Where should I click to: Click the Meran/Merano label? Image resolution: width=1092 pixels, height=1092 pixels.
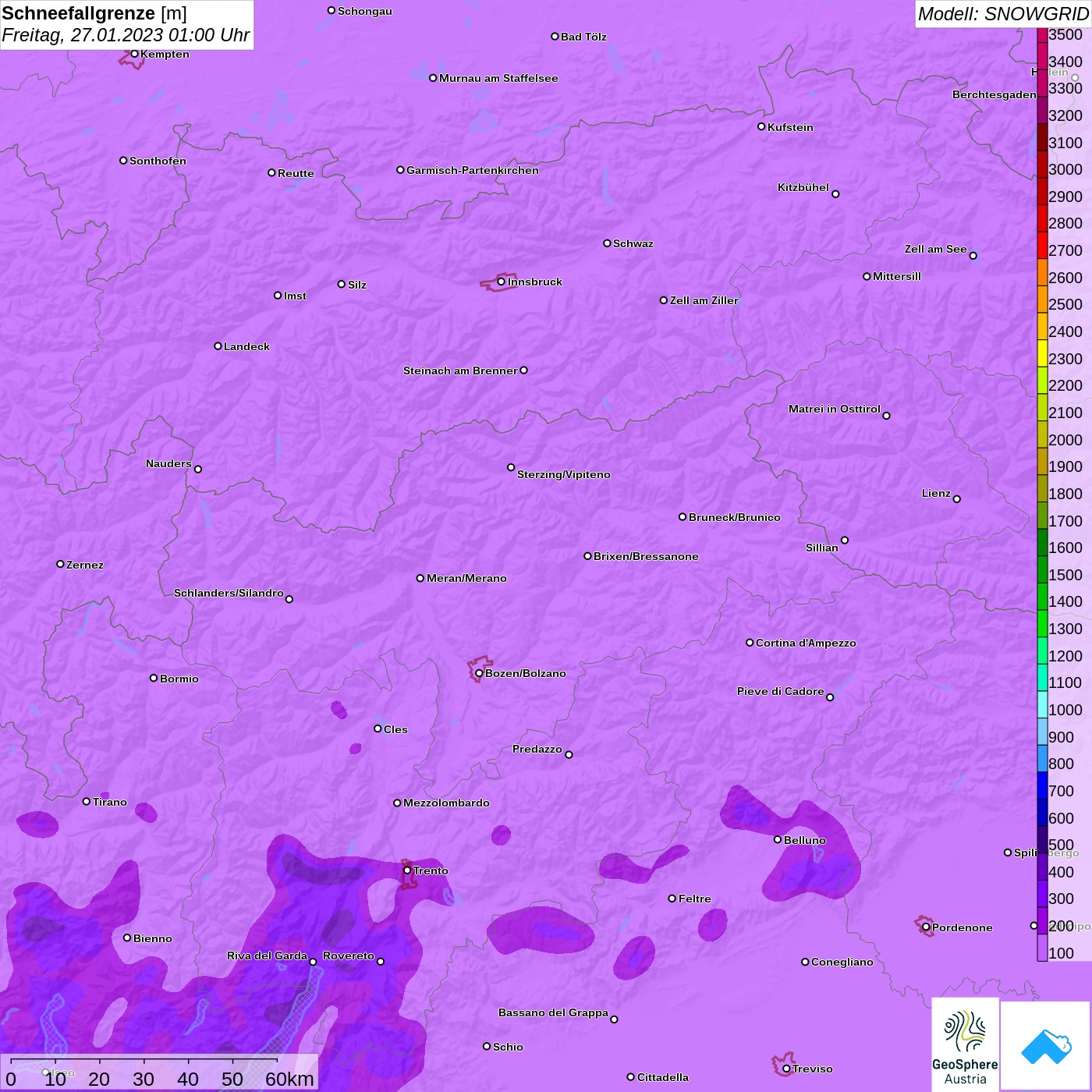click(x=466, y=578)
